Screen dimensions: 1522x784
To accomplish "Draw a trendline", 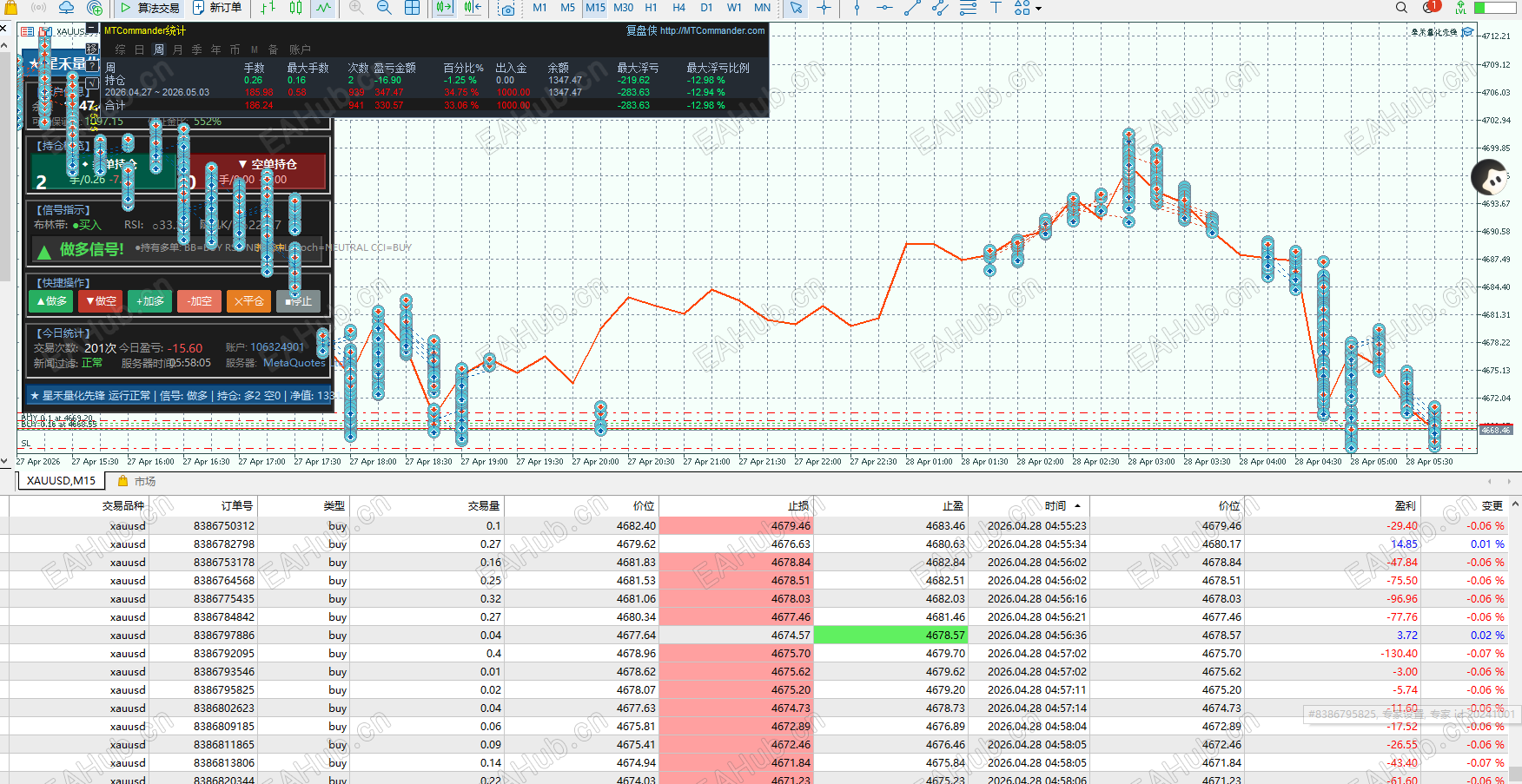I will coord(912,8).
